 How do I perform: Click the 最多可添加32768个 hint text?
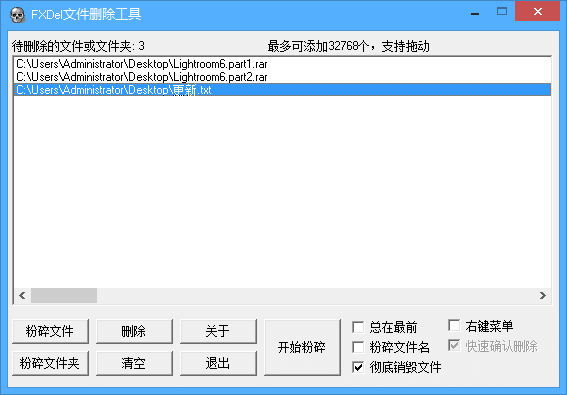[x=349, y=46]
